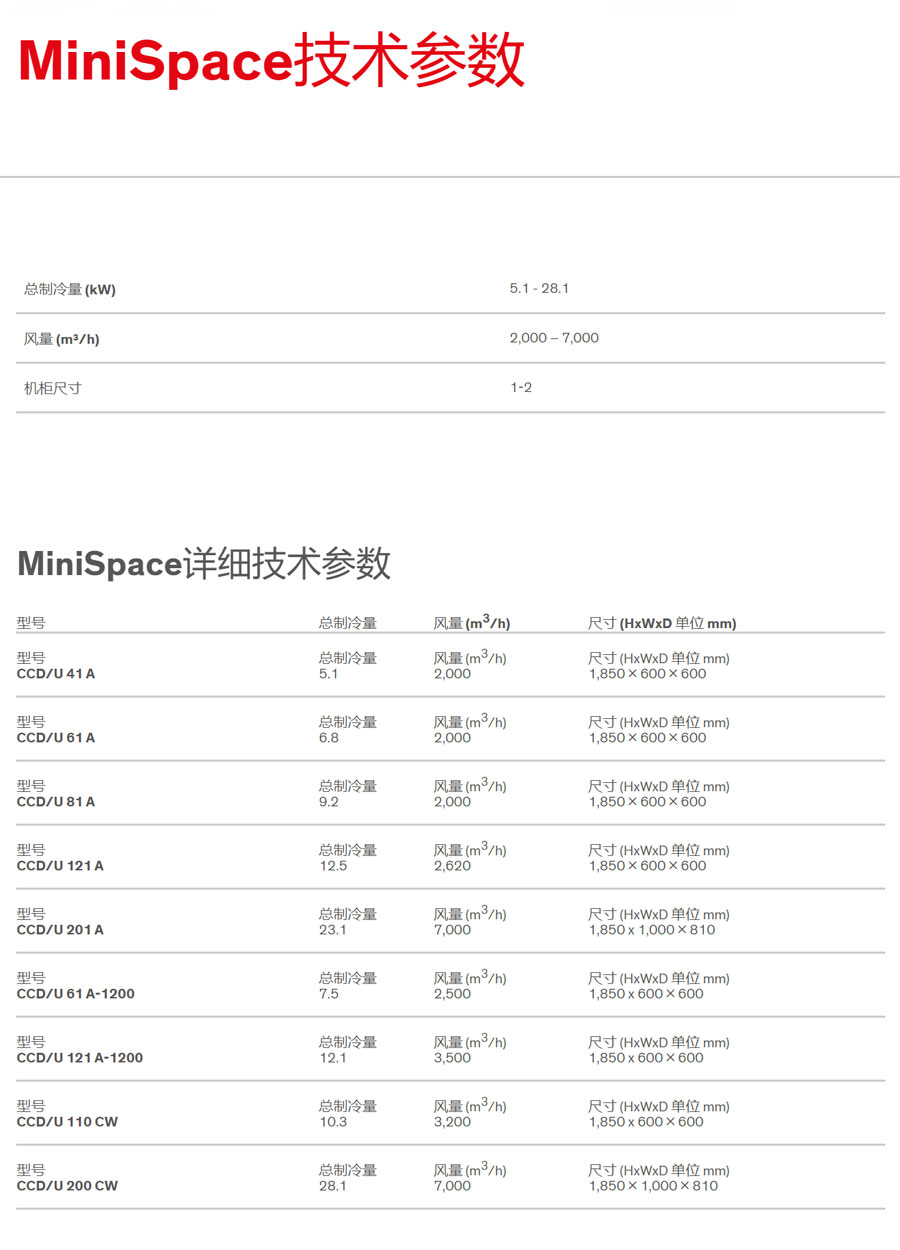Image resolution: width=900 pixels, height=1250 pixels.
Task: Select the value 2,000 – 7,000
Action: click(x=554, y=338)
